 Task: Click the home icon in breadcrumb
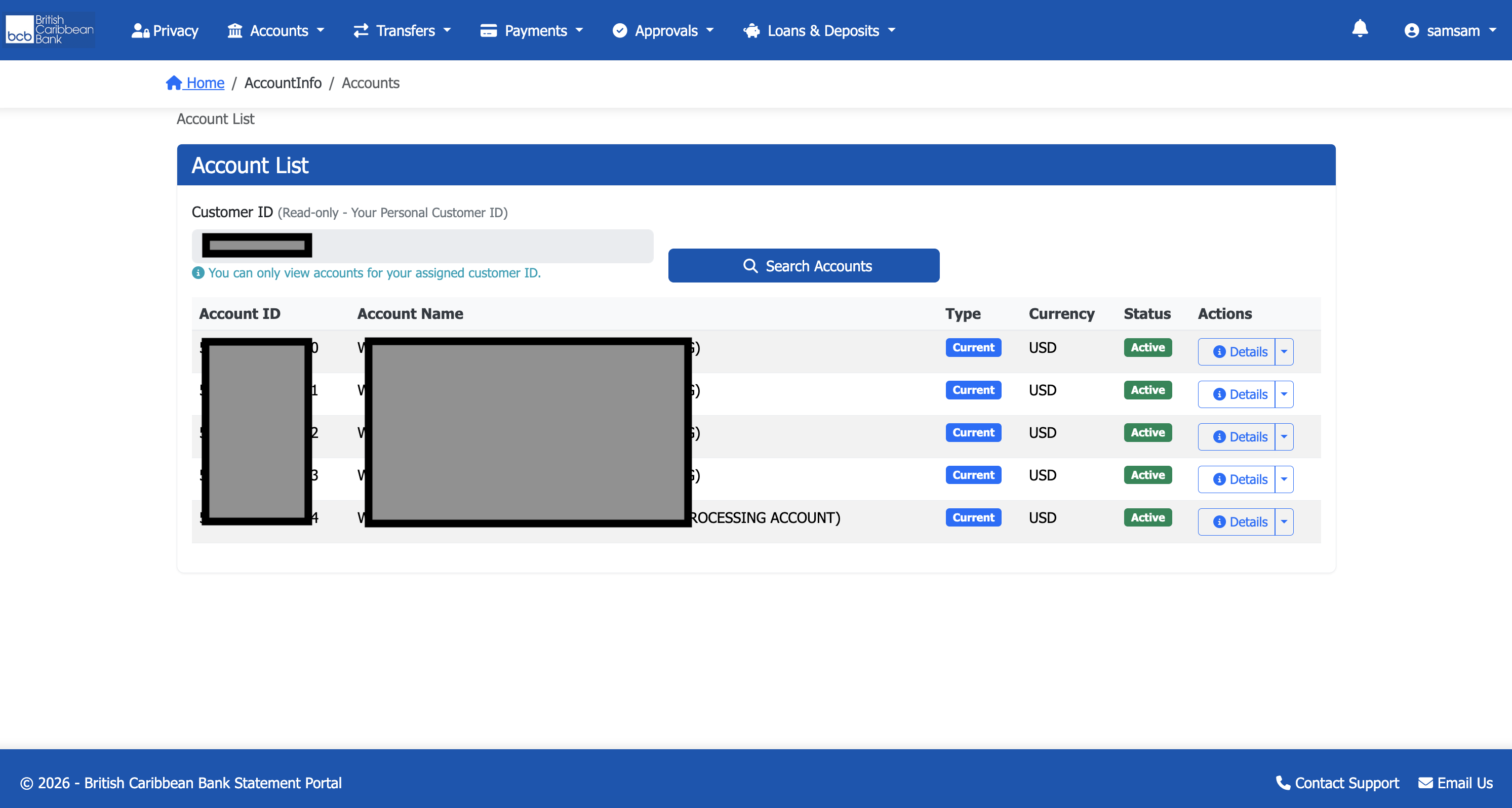coord(174,83)
